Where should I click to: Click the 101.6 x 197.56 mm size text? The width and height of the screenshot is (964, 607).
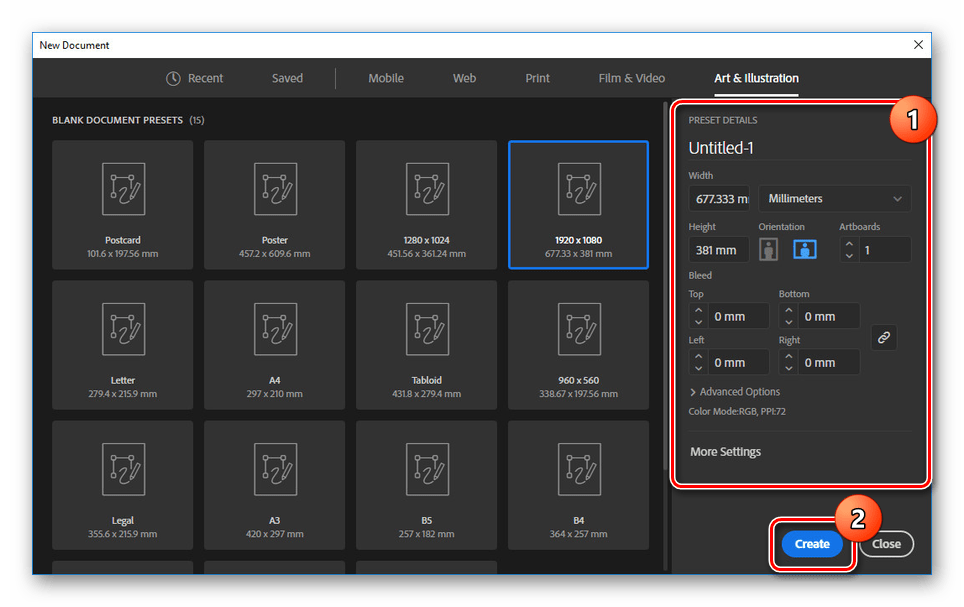click(x=122, y=254)
